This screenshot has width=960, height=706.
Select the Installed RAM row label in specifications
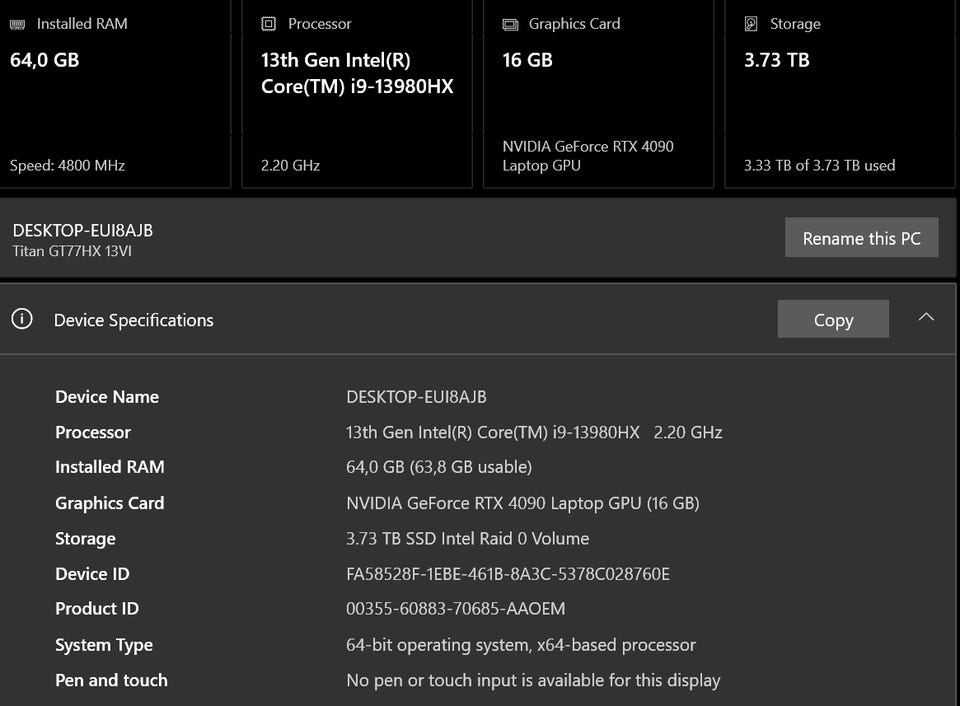coord(110,467)
